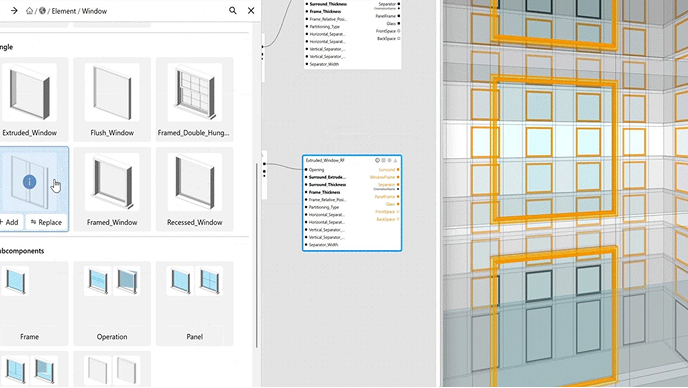Image resolution: width=688 pixels, height=388 pixels.
Task: Click the orange BackSpace output on Extruded_Window_RF
Action: (388, 219)
